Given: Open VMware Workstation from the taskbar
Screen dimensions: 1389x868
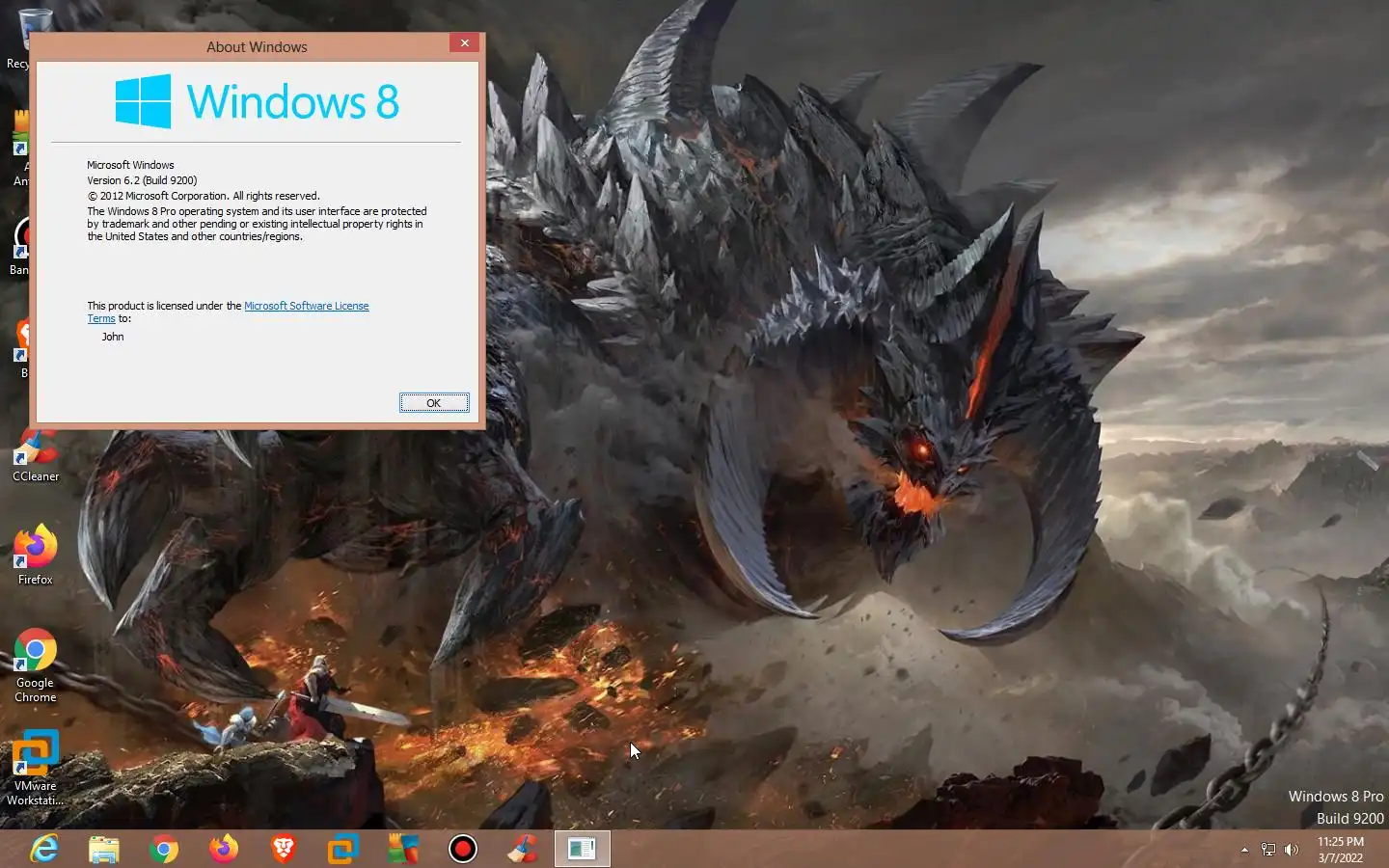Looking at the screenshot, I should point(343,849).
